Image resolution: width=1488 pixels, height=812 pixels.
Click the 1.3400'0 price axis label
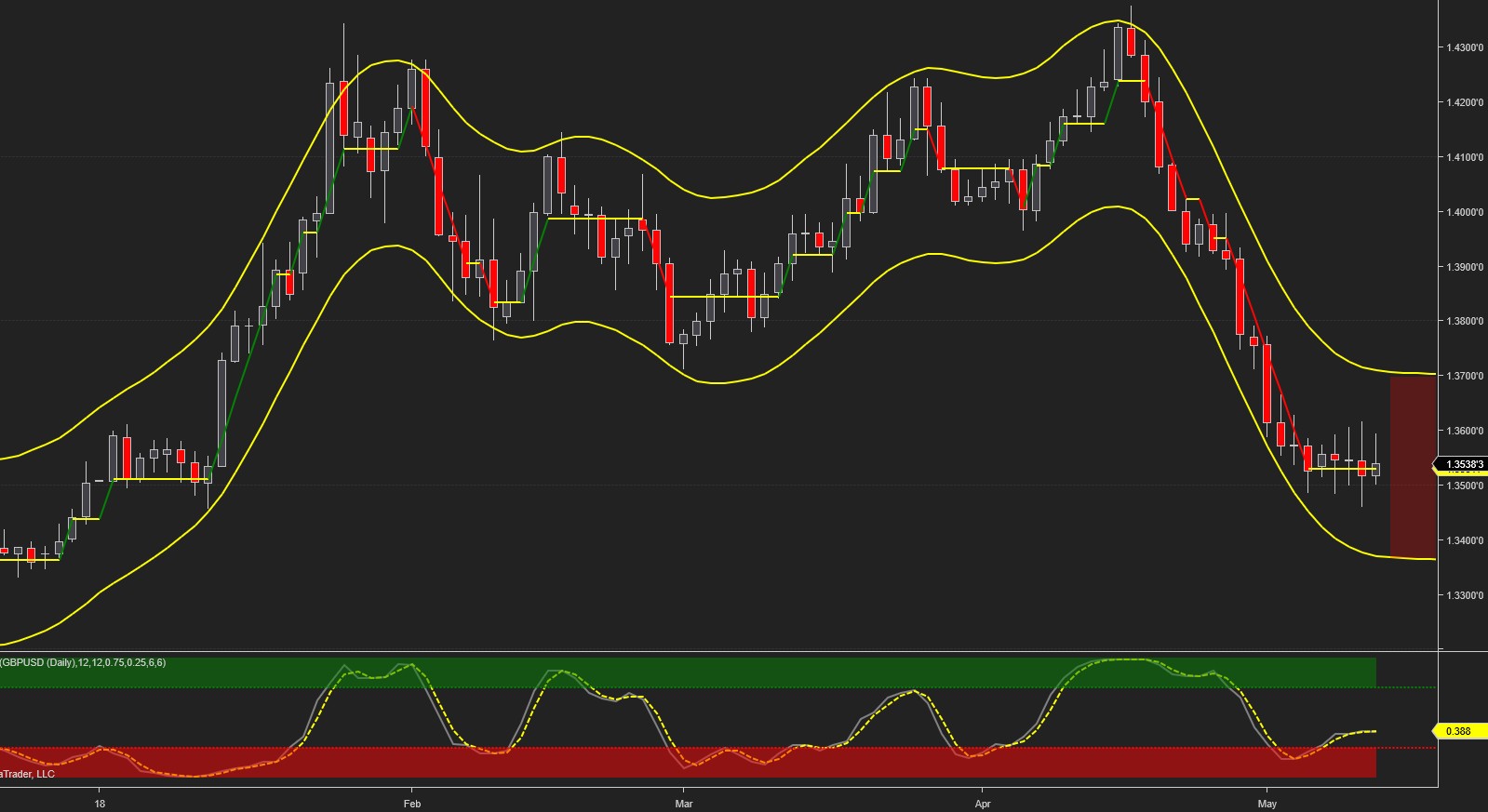point(1464,540)
